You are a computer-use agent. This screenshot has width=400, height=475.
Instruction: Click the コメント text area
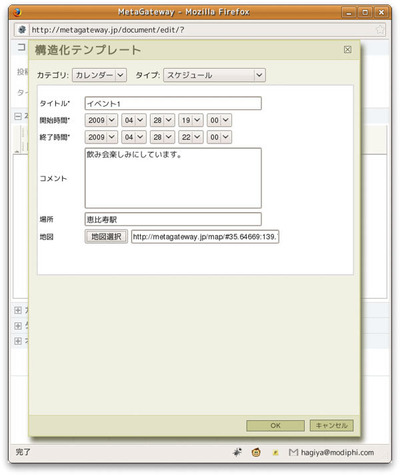173,178
